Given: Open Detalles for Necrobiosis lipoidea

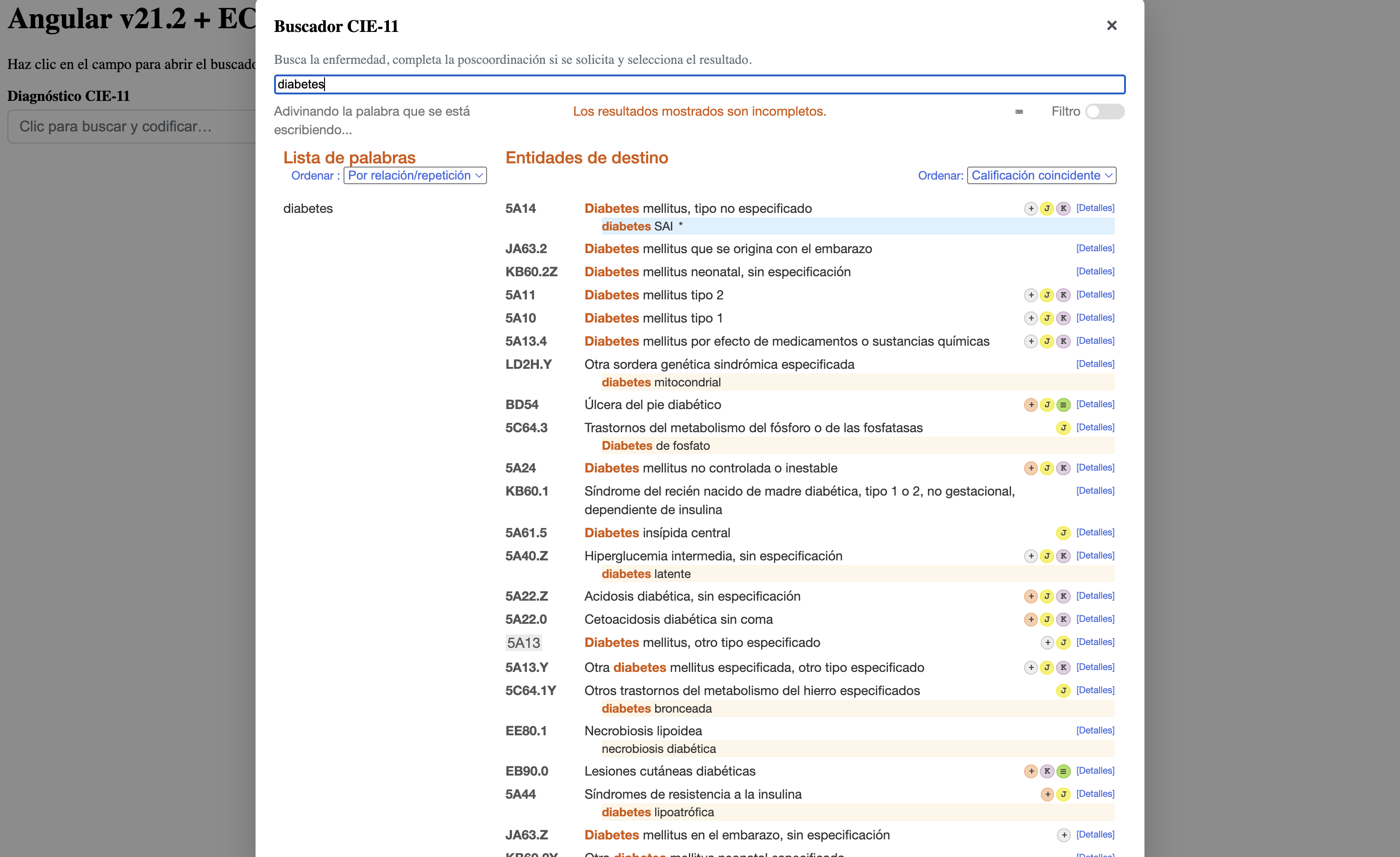Looking at the screenshot, I should (x=1095, y=730).
